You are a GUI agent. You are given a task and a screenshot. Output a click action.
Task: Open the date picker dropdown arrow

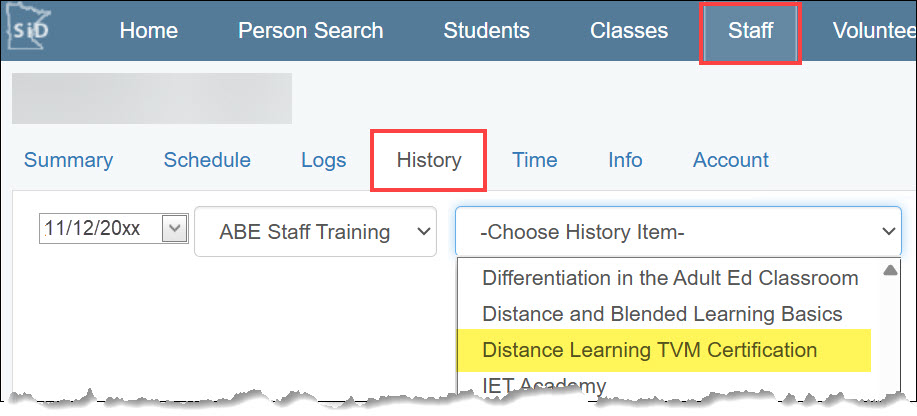174,229
